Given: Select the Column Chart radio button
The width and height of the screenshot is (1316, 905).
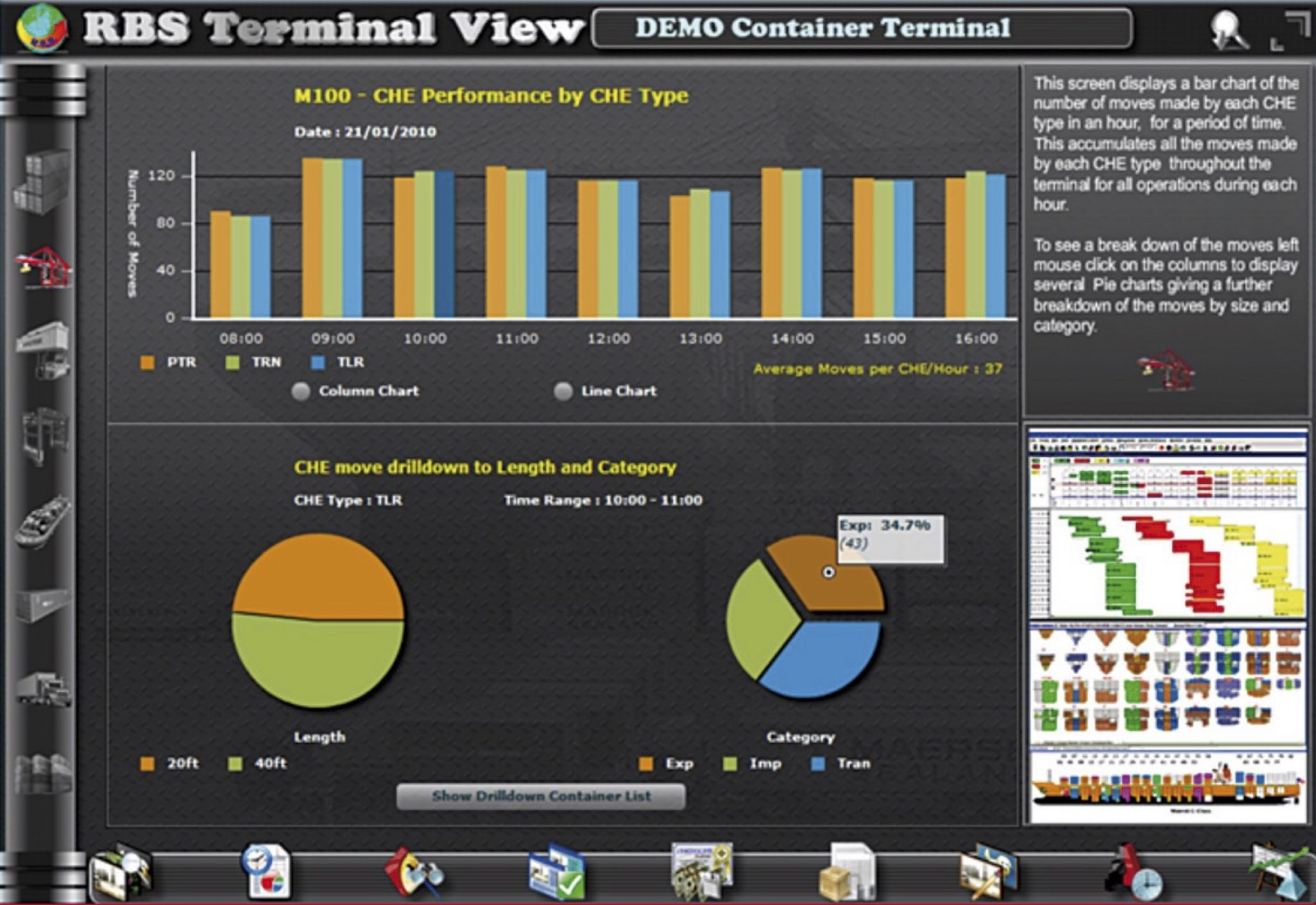Looking at the screenshot, I should point(299,390).
